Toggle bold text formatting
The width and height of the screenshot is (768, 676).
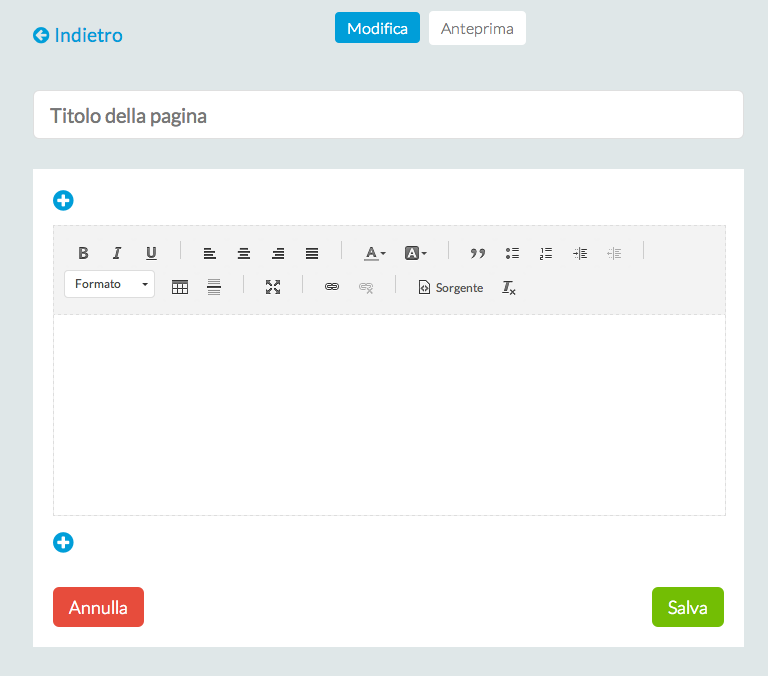coord(83,253)
